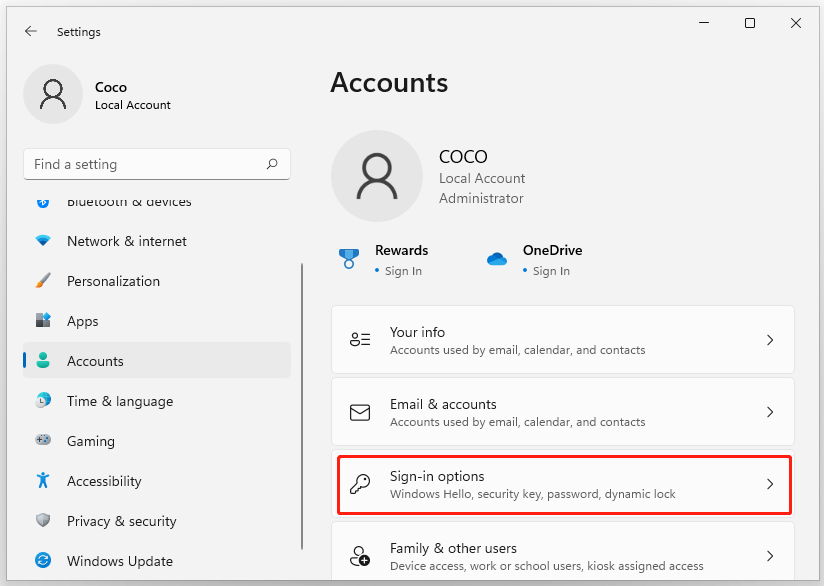This screenshot has height=586, width=824.
Task: Expand the Family & other users chevron
Action: pyautogui.click(x=769, y=556)
